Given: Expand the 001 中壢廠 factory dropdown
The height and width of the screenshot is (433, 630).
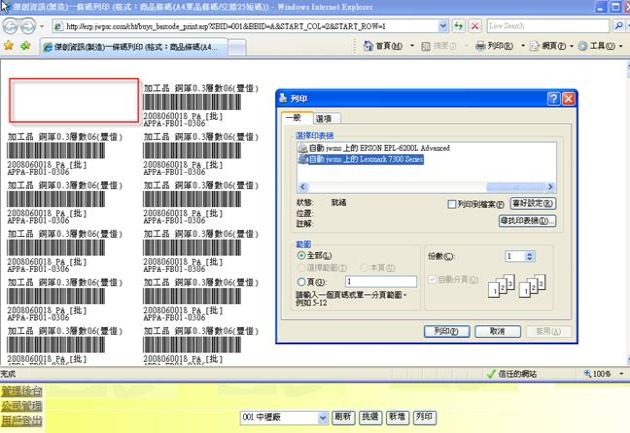Looking at the screenshot, I should tap(322, 416).
